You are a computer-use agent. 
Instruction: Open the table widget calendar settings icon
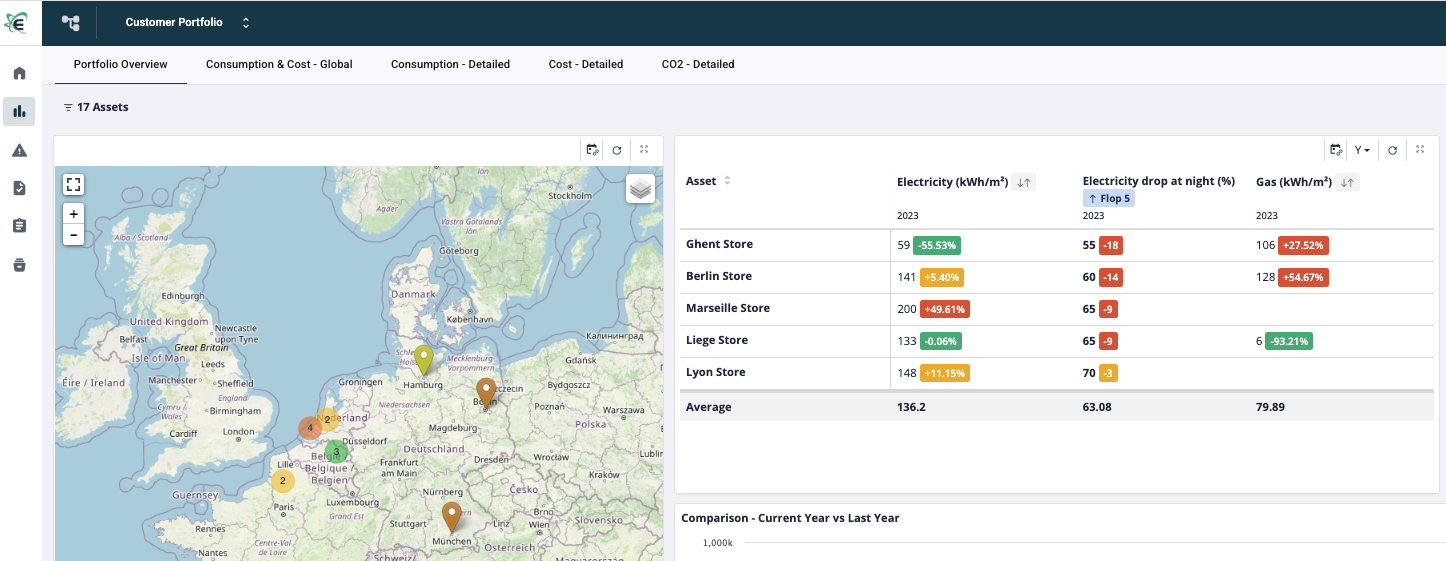pyautogui.click(x=1336, y=150)
